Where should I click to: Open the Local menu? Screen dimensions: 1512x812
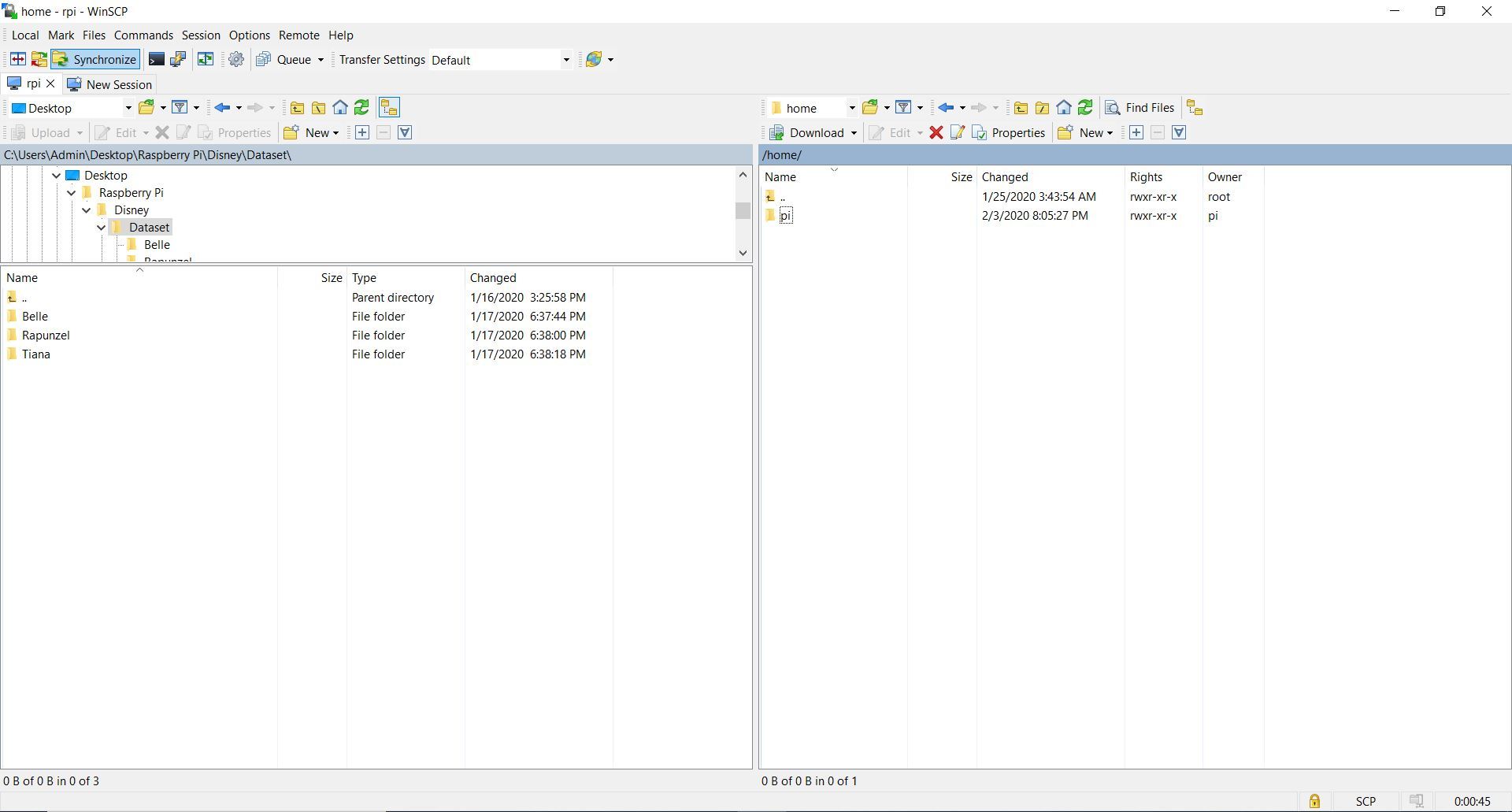click(25, 35)
